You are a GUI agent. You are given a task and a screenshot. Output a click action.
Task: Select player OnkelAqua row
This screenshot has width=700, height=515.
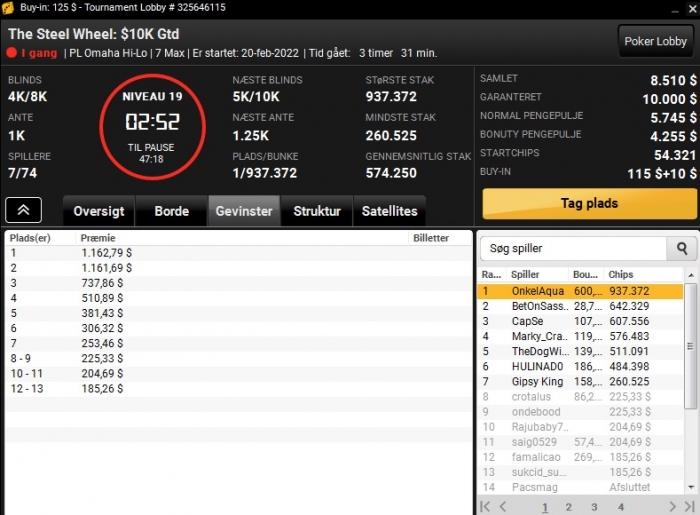click(580, 291)
